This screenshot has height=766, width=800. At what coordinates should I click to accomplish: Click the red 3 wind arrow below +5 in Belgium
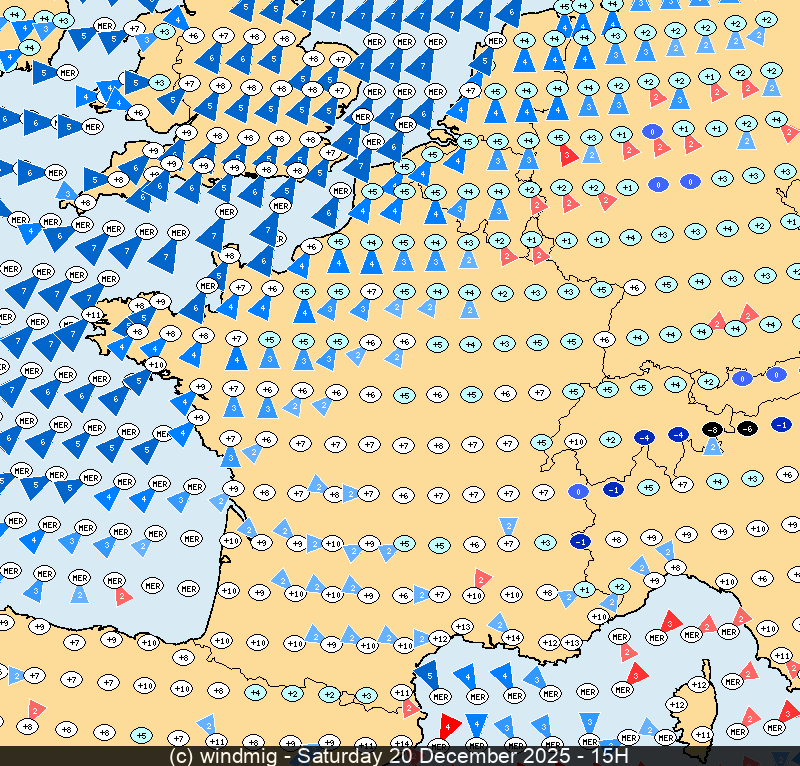pos(567,155)
